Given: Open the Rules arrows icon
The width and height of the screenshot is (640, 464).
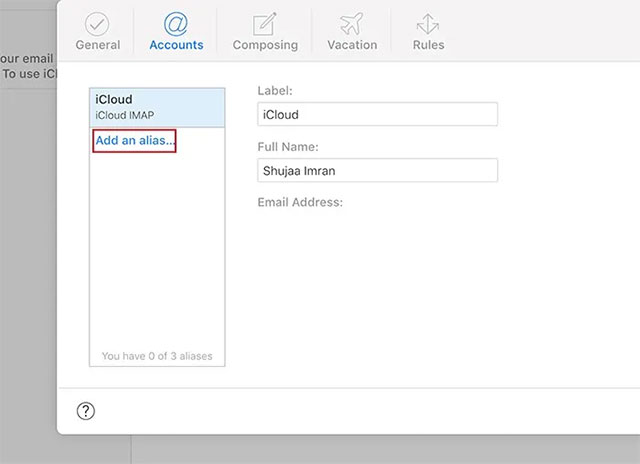Looking at the screenshot, I should click(x=428, y=24).
